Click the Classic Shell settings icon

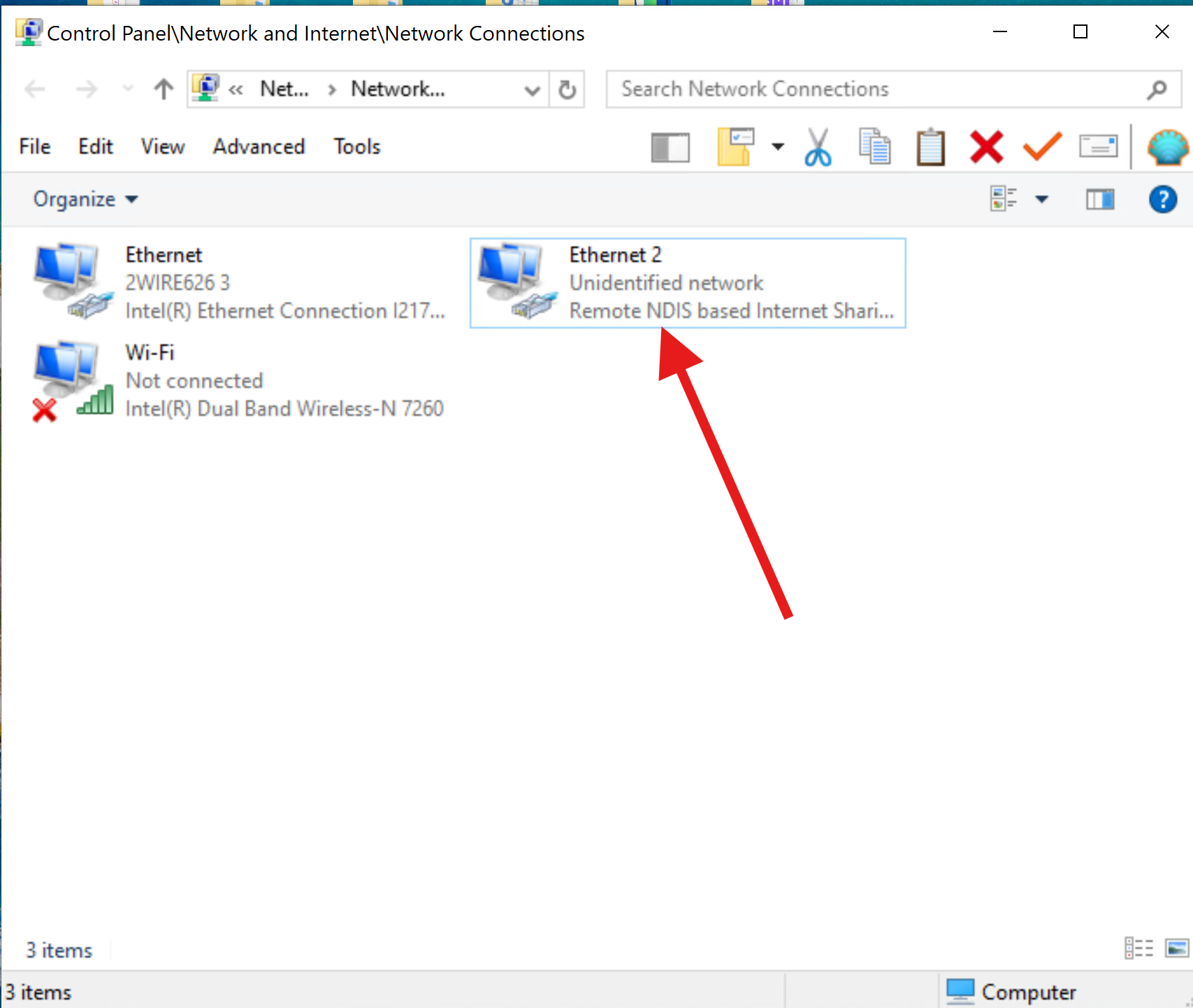(1167, 147)
